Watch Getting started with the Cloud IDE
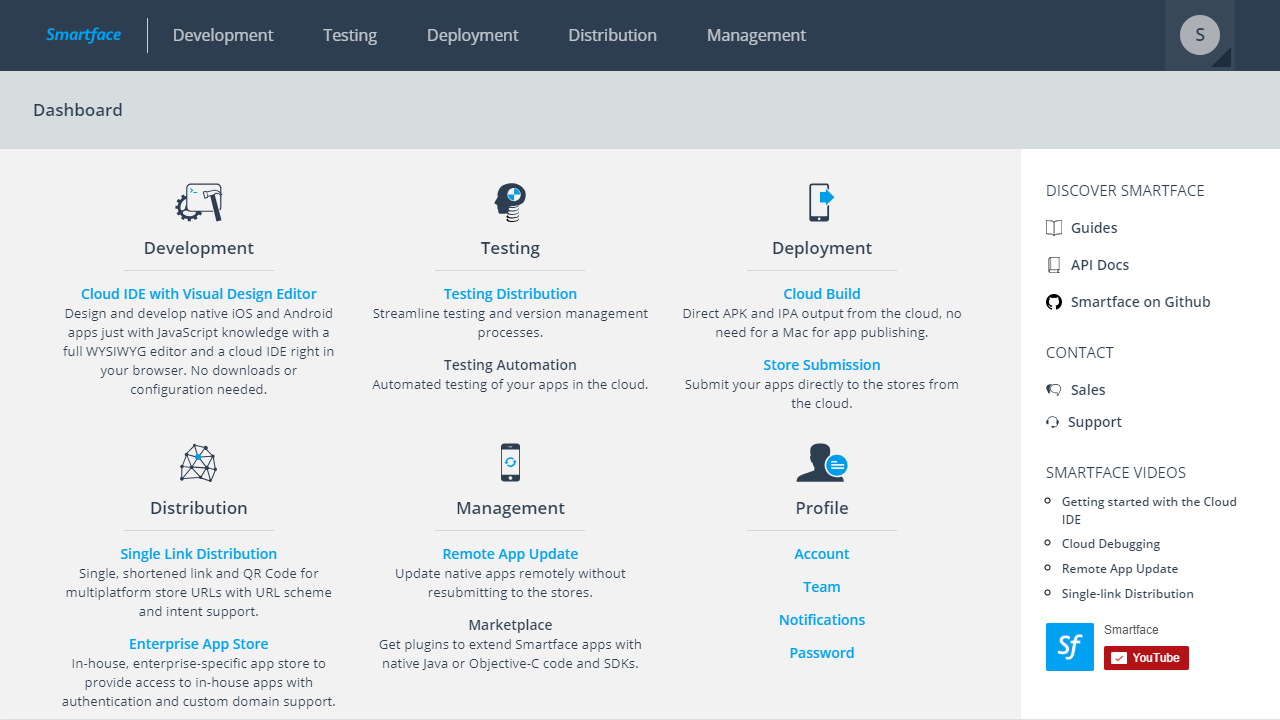The image size is (1280, 720). [x=1149, y=510]
